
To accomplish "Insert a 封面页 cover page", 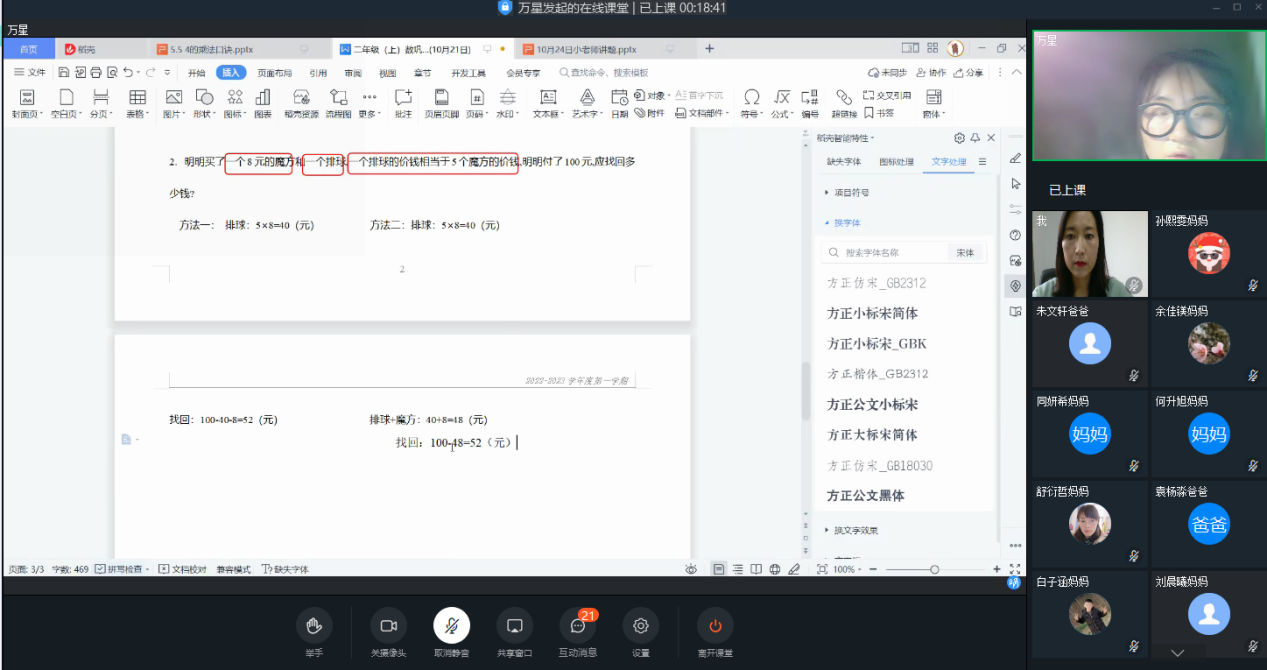I will click(27, 103).
